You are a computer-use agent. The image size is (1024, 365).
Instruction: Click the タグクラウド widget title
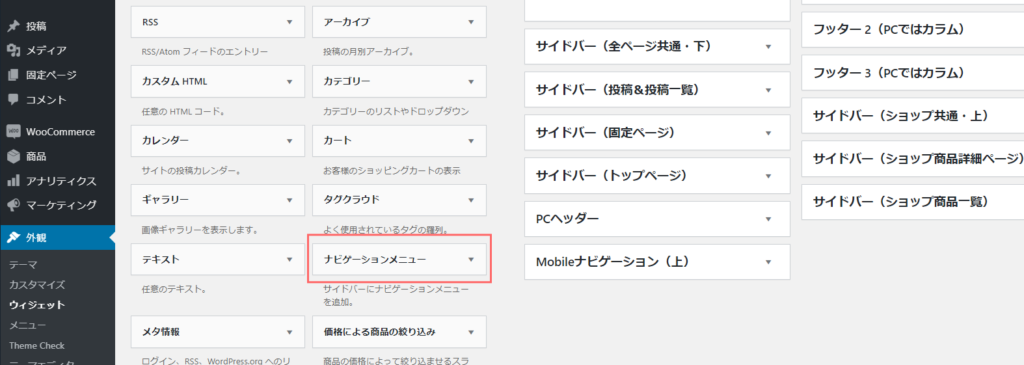[351, 199]
